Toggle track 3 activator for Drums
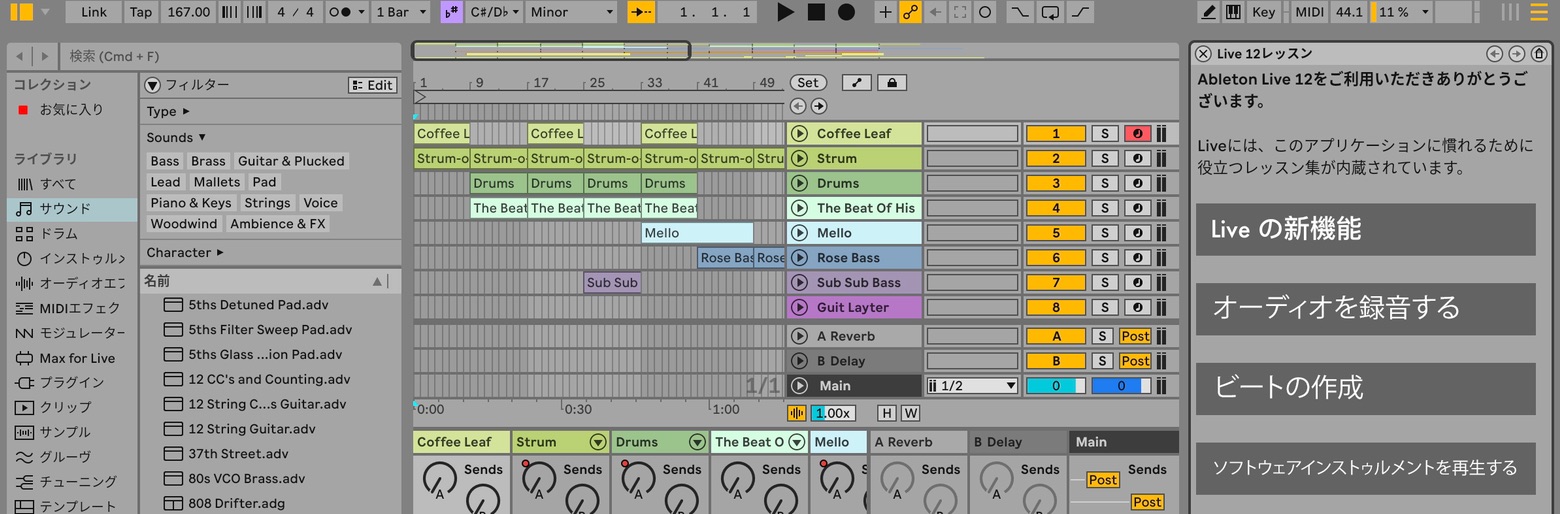Viewport: 1560px width, 514px height. [x=1055, y=183]
